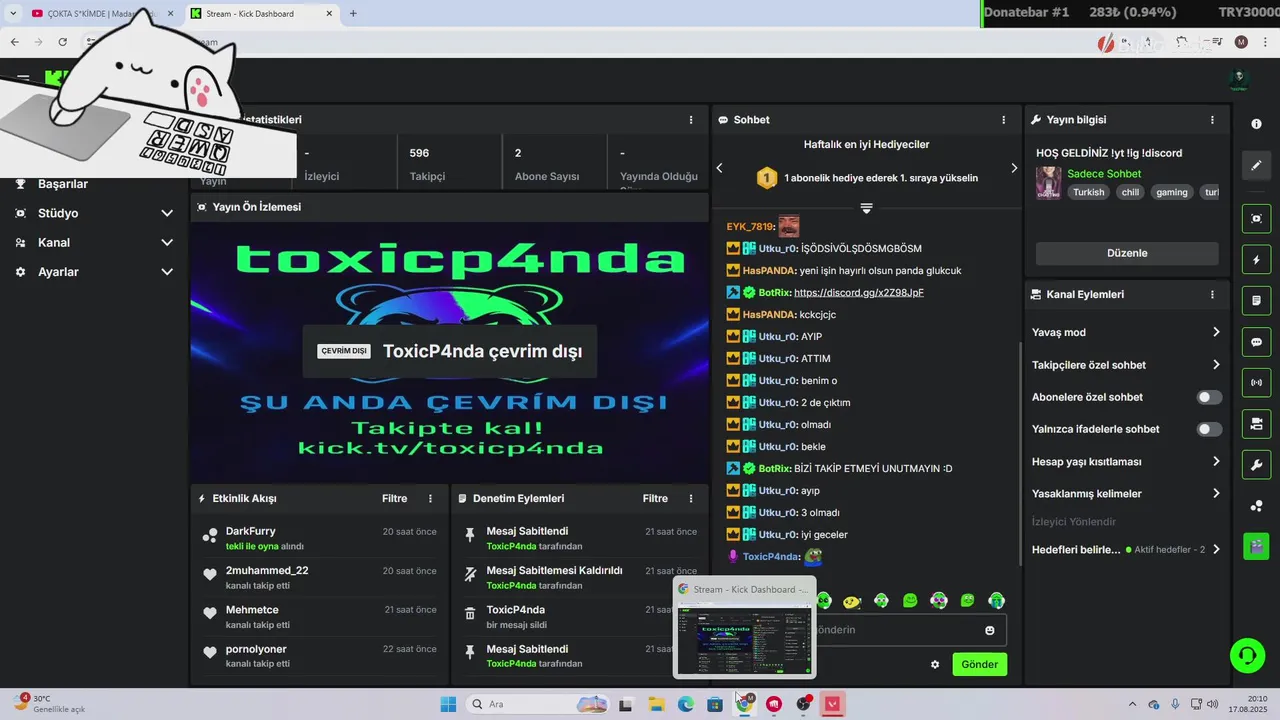This screenshot has height=720, width=1280.
Task: Collapse the weekly gifters banner arrow
Action: [866, 208]
